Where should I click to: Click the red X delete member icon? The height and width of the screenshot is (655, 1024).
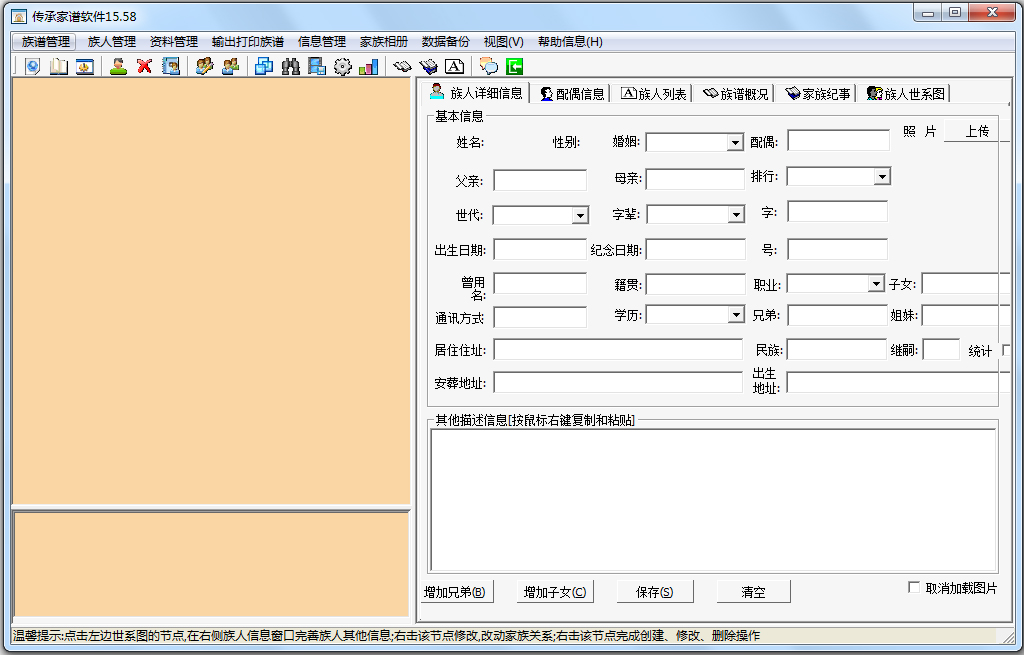coord(144,66)
